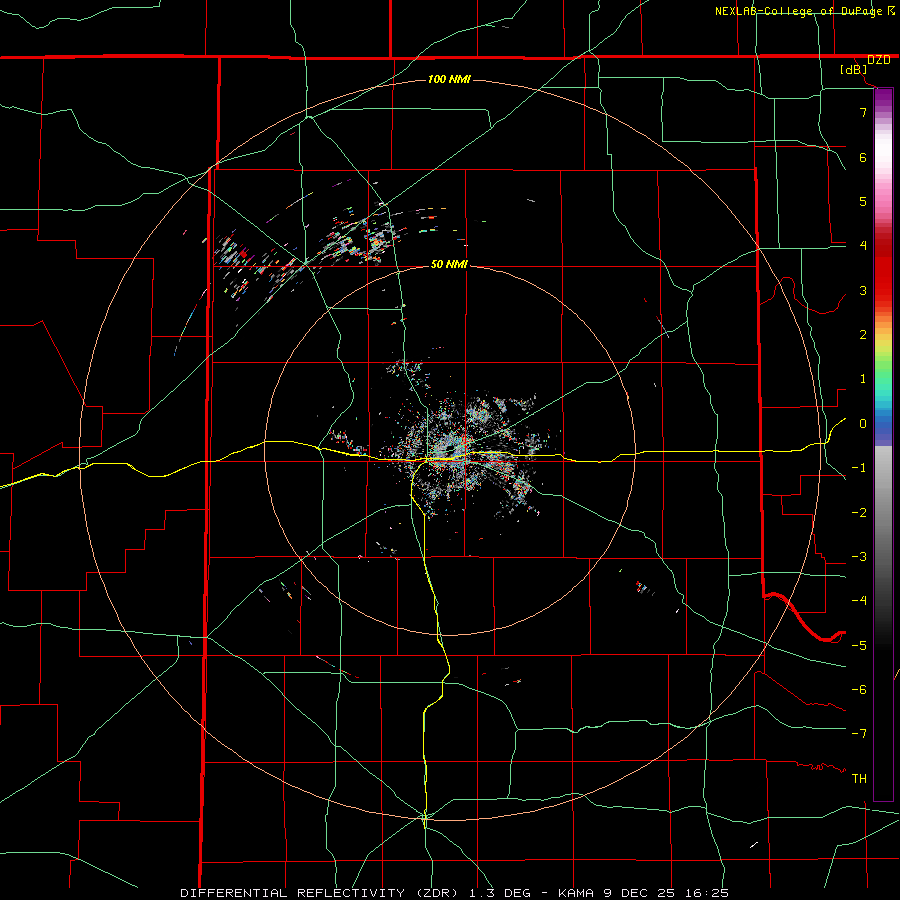Click the differential reflectivity caption at bottom
The height and width of the screenshot is (900, 900).
(455, 893)
